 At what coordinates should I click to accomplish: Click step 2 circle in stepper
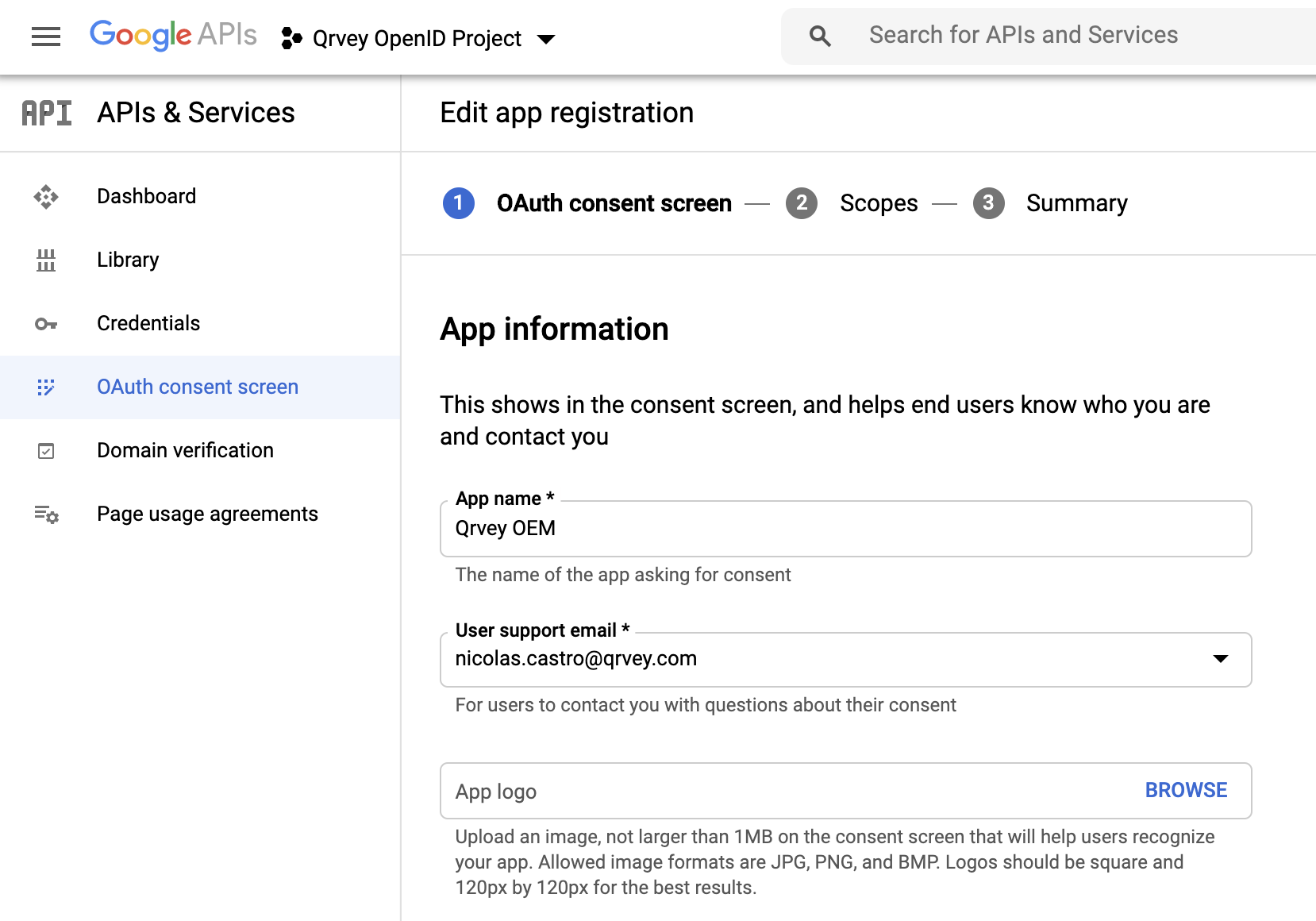tap(802, 203)
